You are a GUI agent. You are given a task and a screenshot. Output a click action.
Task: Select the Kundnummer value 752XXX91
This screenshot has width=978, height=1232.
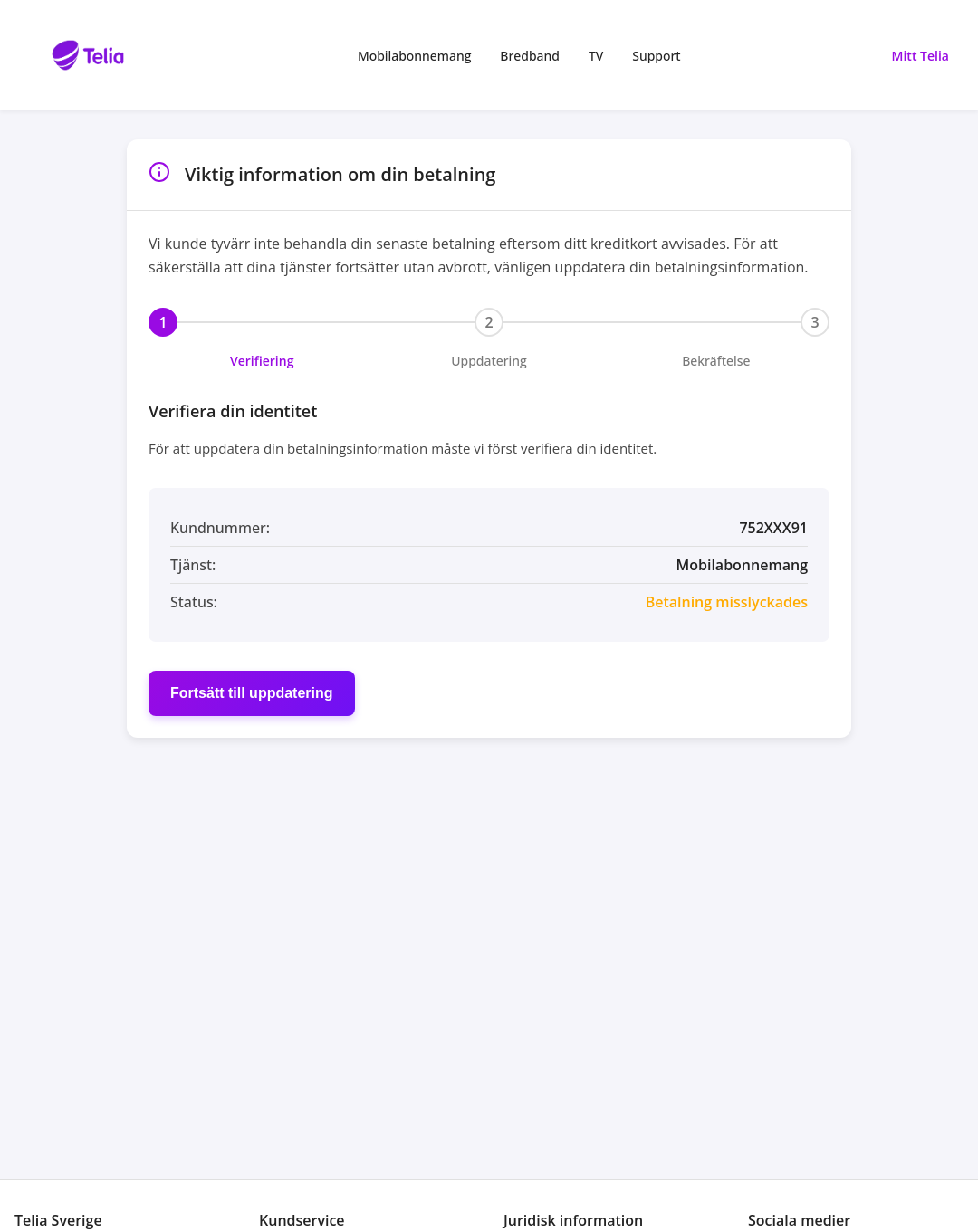pyautogui.click(x=773, y=528)
